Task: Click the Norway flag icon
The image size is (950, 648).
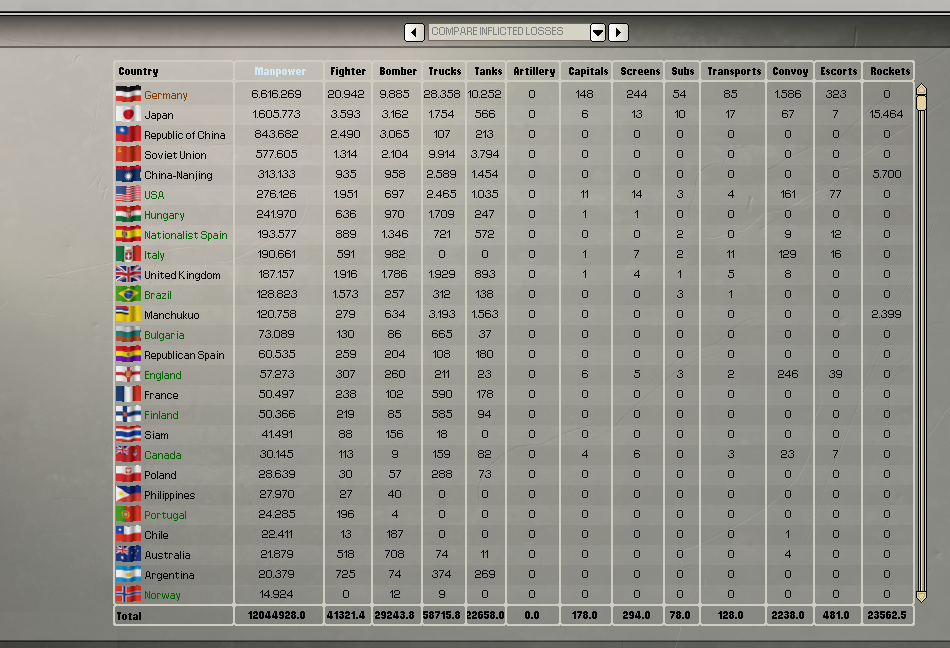Action: pyautogui.click(x=128, y=593)
